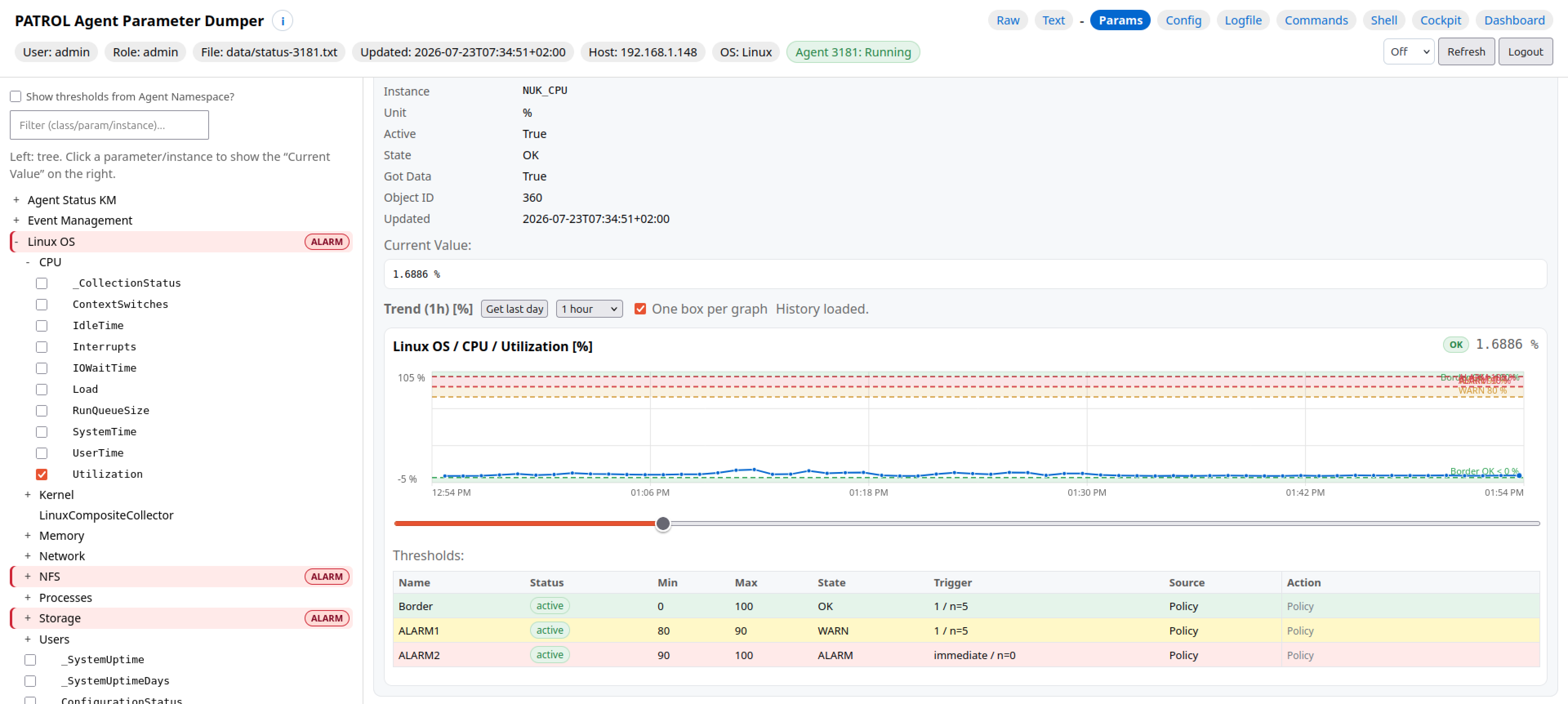1568x704 pixels.
Task: Click the Get last day button
Action: pyautogui.click(x=514, y=309)
